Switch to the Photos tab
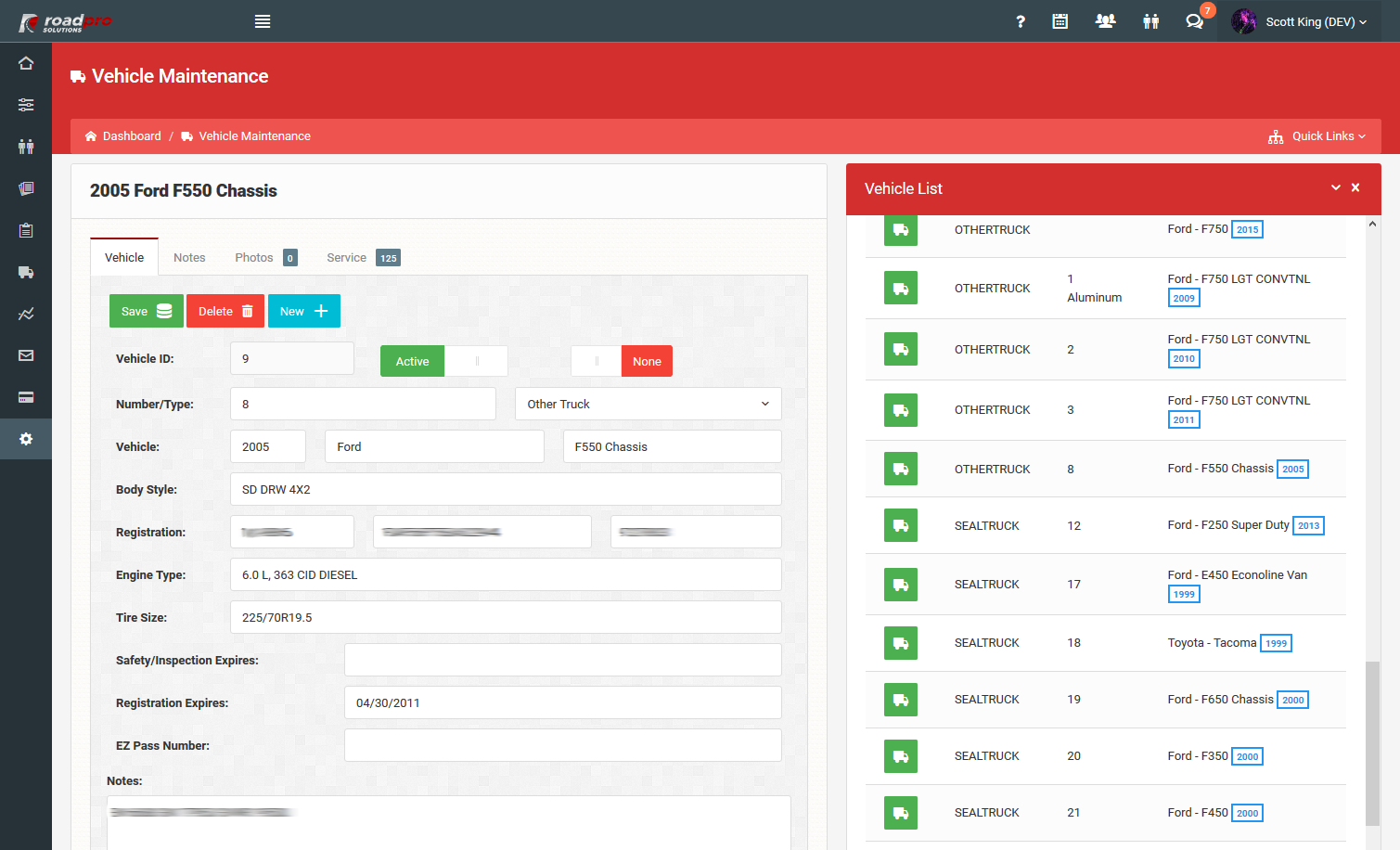The width and height of the screenshot is (1400, 850). click(265, 257)
